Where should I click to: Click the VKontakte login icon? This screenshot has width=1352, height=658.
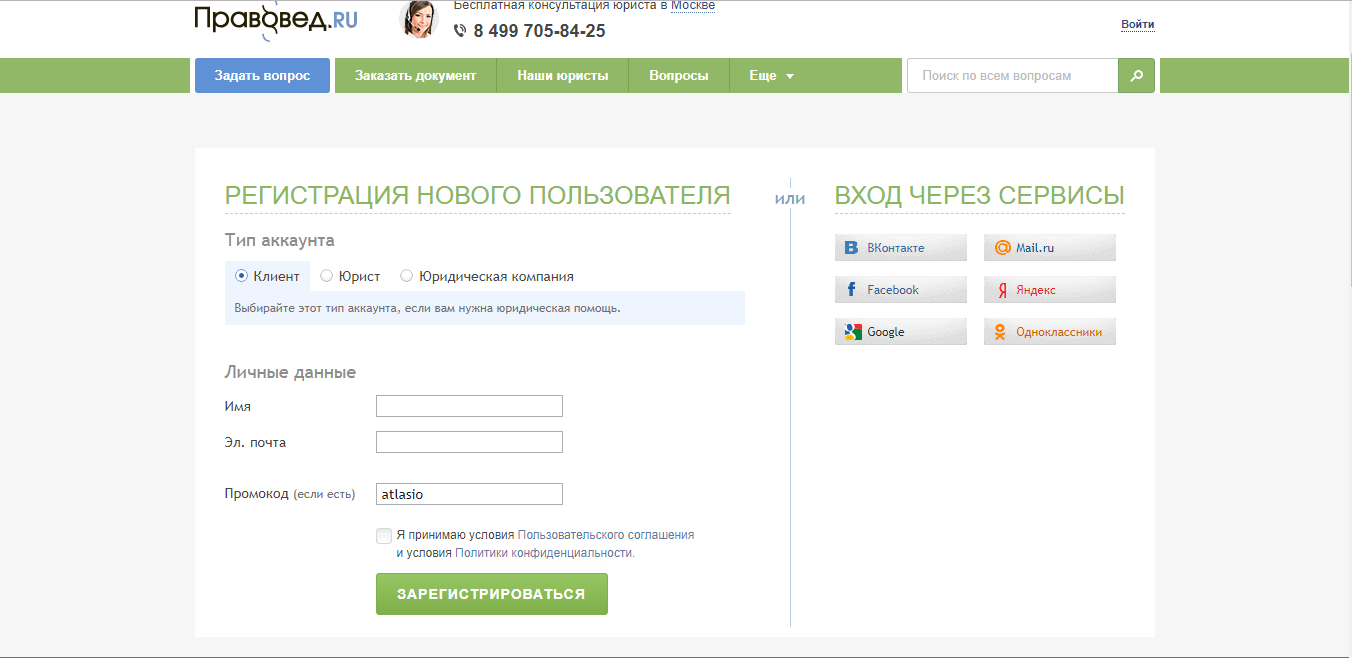852,248
